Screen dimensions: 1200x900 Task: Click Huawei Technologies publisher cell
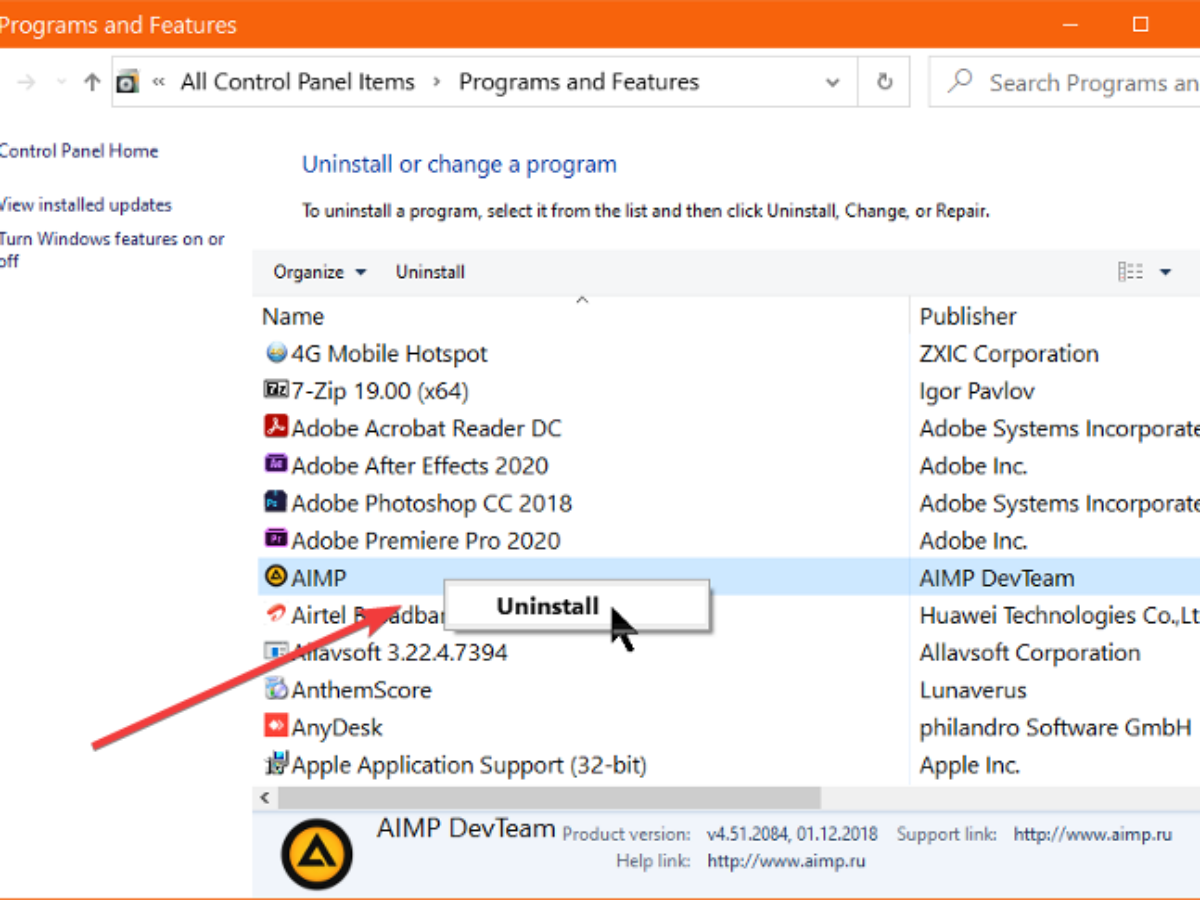tap(1059, 615)
